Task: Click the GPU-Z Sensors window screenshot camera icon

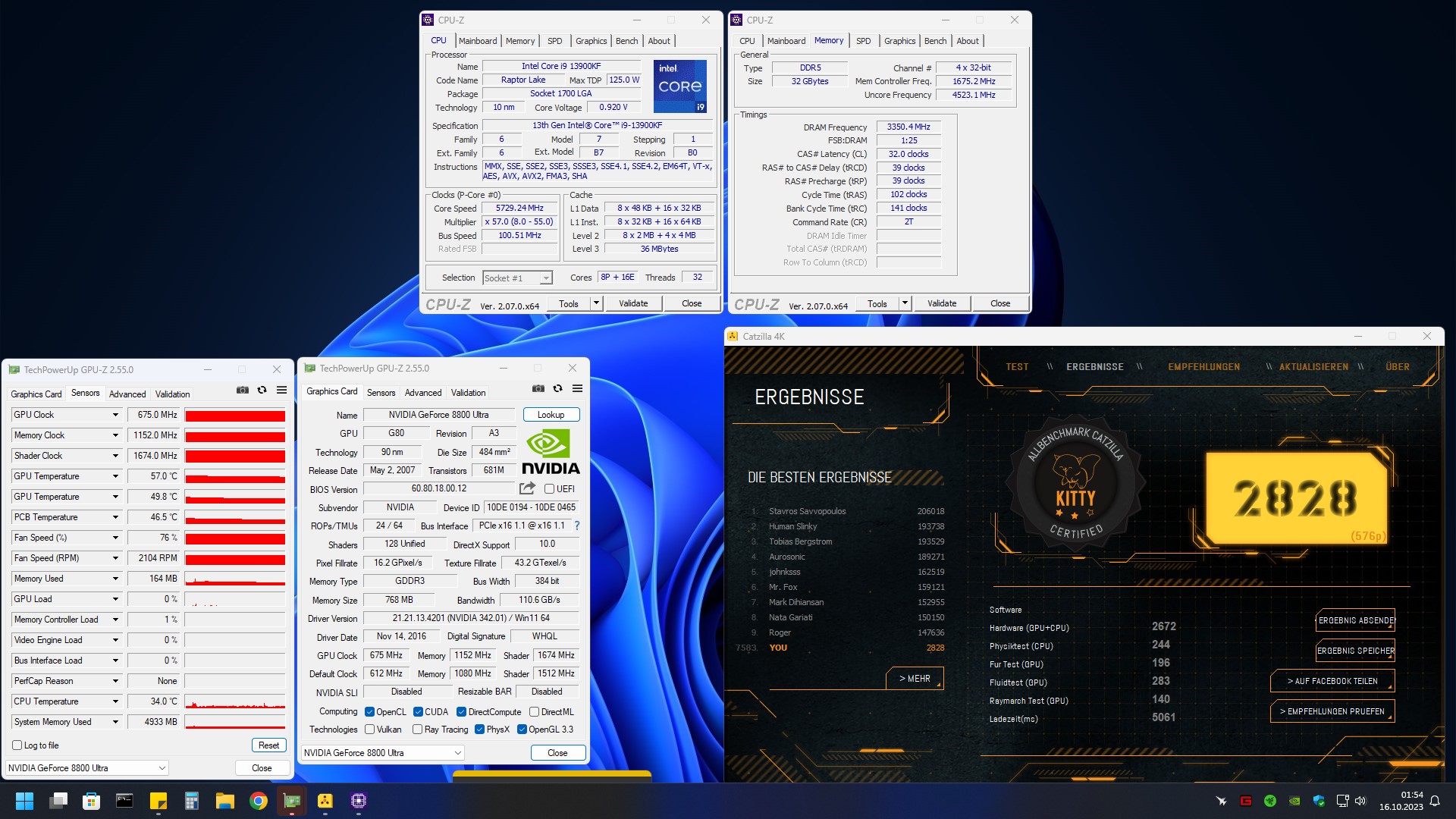Action: click(243, 391)
